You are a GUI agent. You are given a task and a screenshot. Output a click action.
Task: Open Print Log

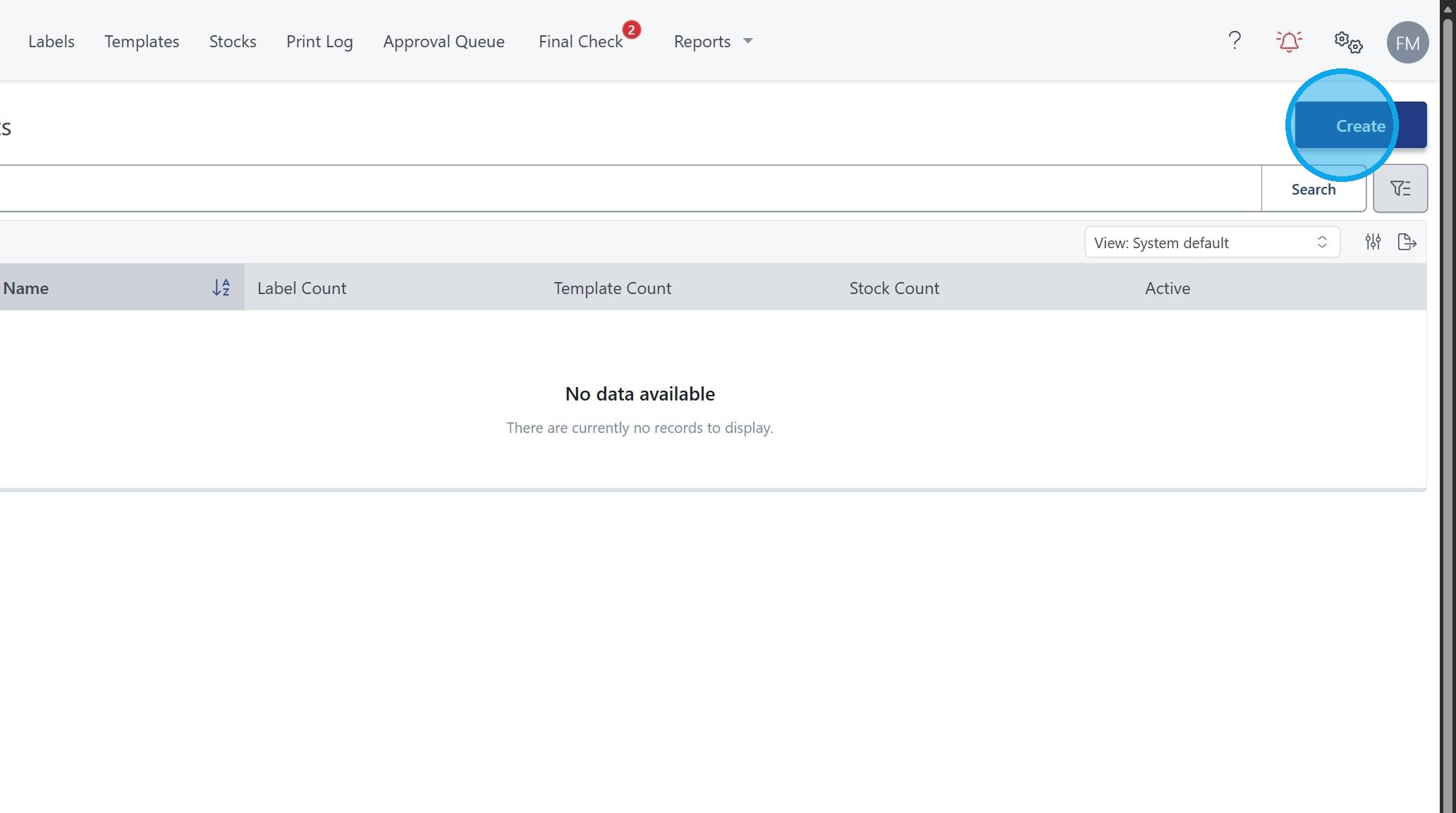[x=319, y=42]
